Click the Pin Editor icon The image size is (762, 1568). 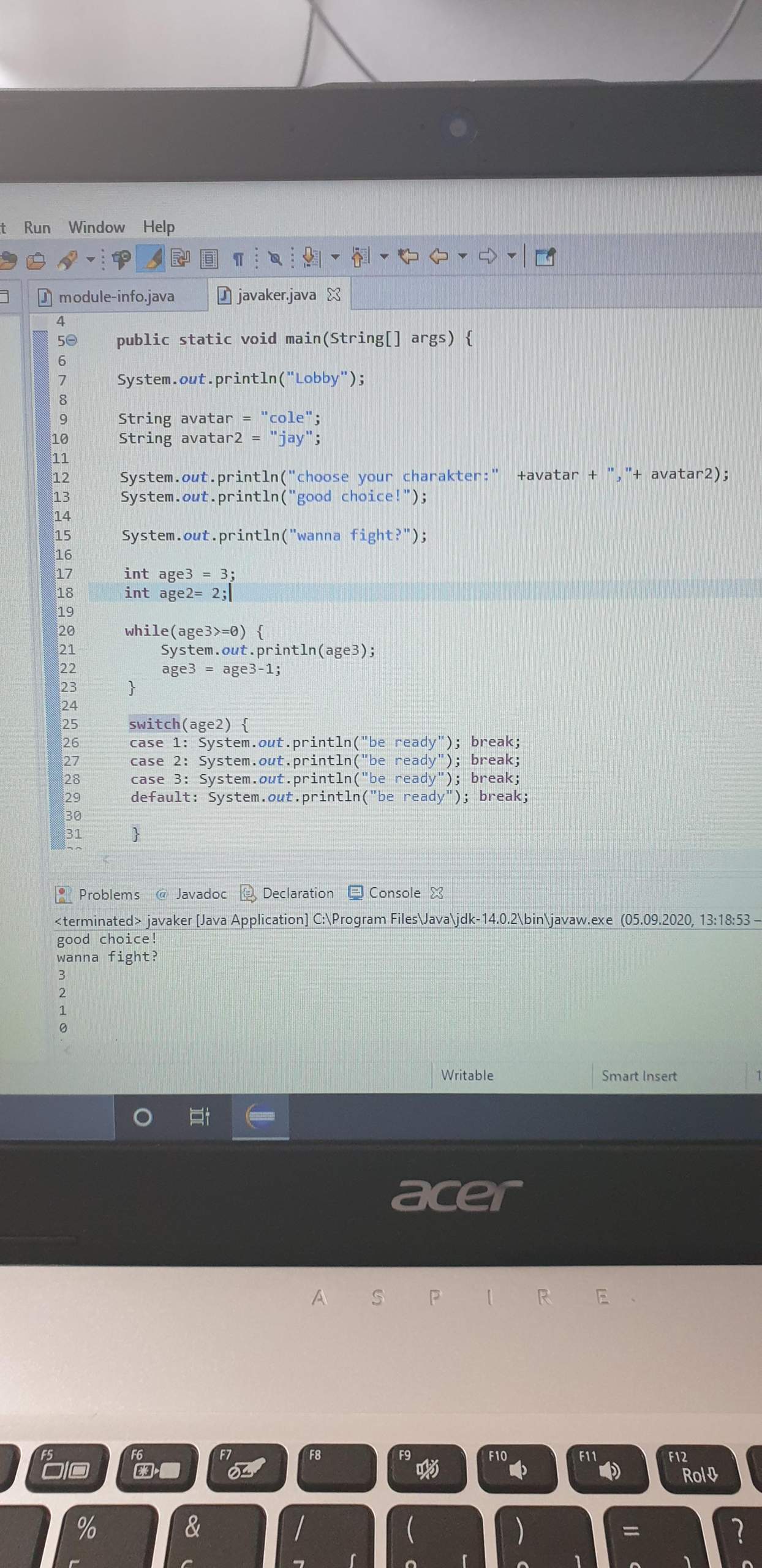coord(545,257)
